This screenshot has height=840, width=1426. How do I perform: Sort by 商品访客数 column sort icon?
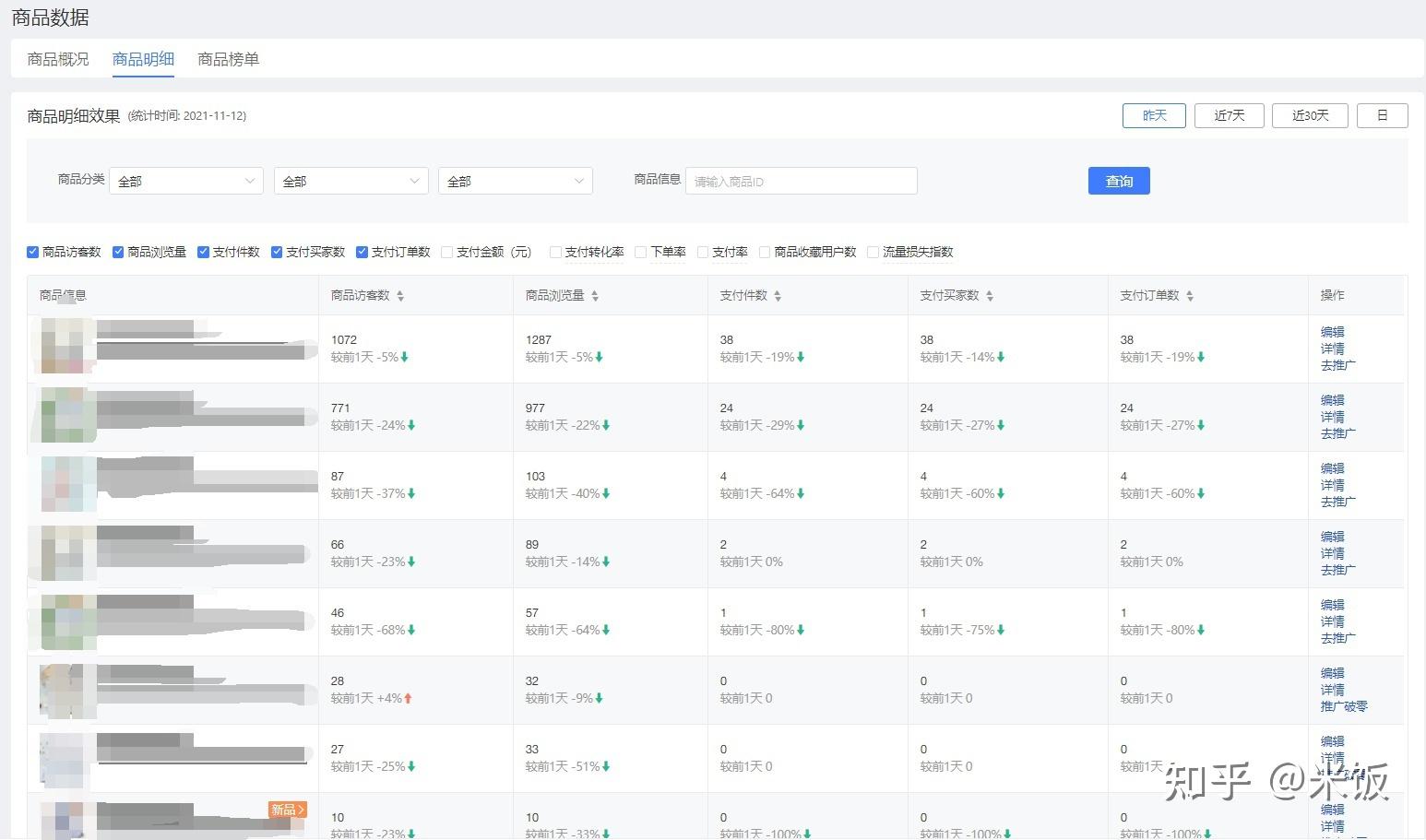[x=400, y=296]
